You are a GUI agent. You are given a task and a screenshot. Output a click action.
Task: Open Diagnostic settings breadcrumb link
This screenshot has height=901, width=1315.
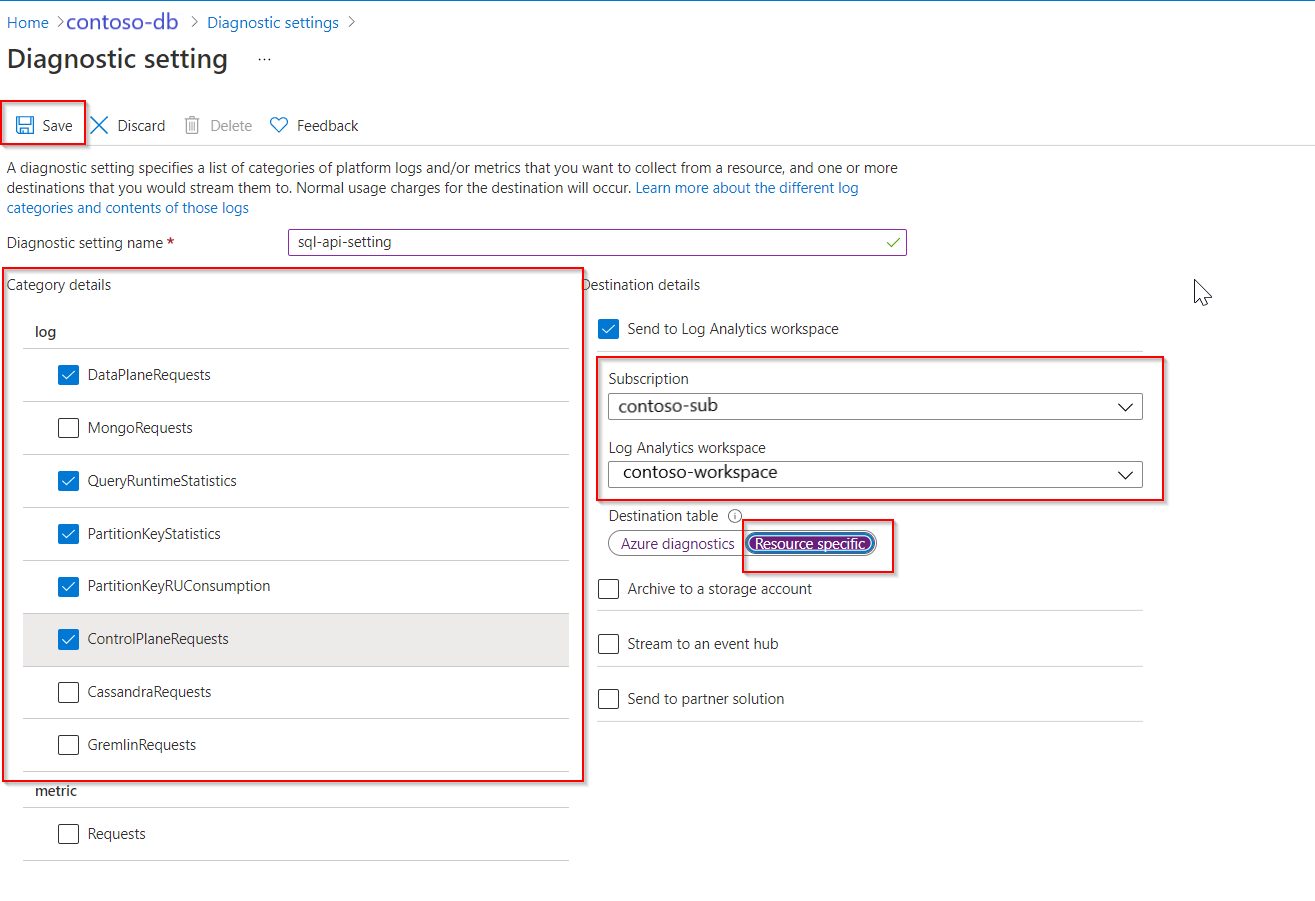(x=273, y=23)
